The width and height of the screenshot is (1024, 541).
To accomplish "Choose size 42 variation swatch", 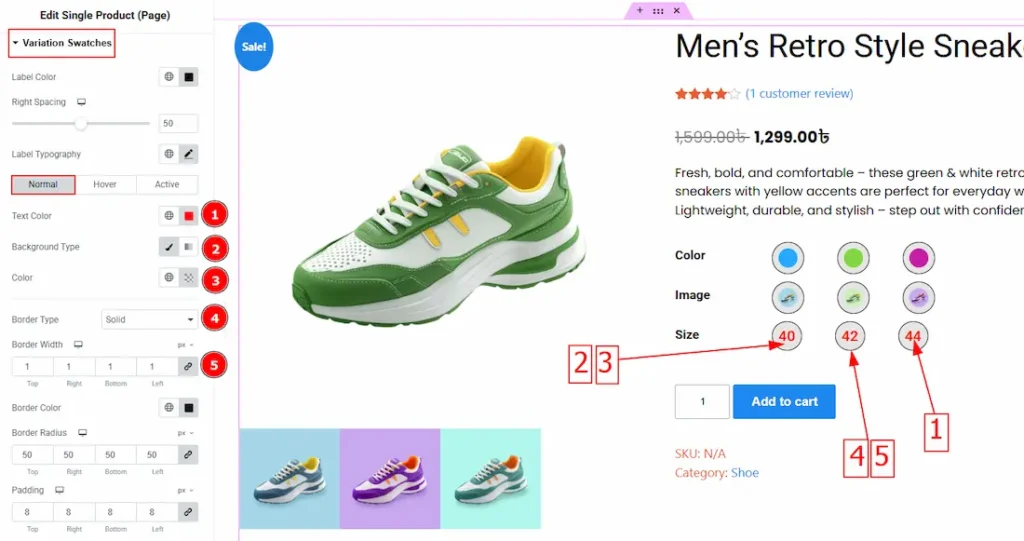I will [850, 336].
